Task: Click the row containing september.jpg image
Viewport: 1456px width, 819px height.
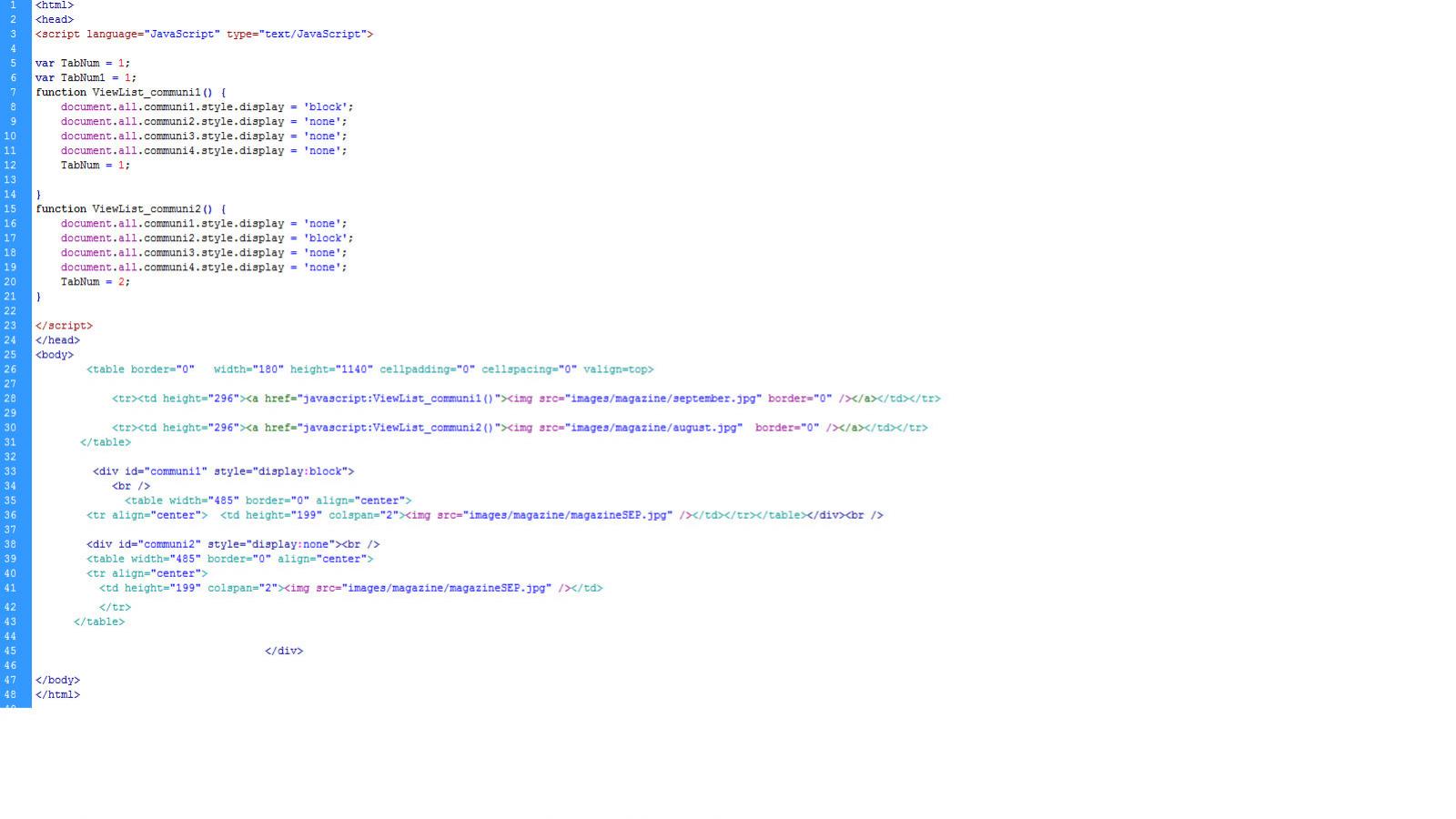Action: [526, 399]
